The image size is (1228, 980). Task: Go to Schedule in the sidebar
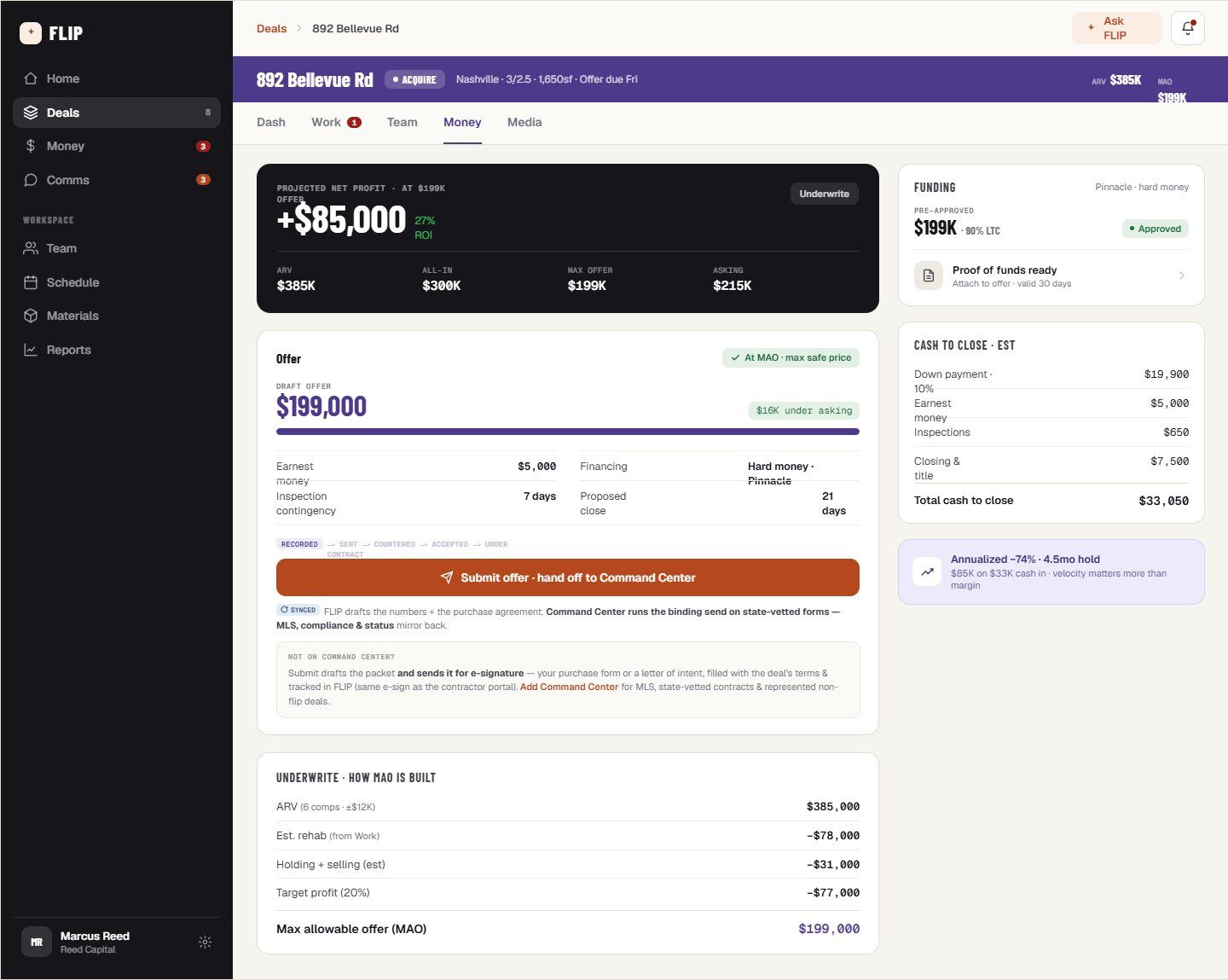pos(117,282)
